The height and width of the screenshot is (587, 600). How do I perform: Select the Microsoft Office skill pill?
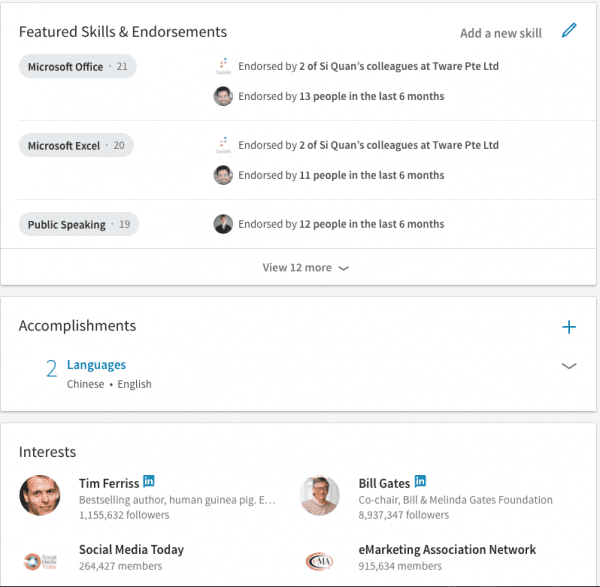point(78,66)
